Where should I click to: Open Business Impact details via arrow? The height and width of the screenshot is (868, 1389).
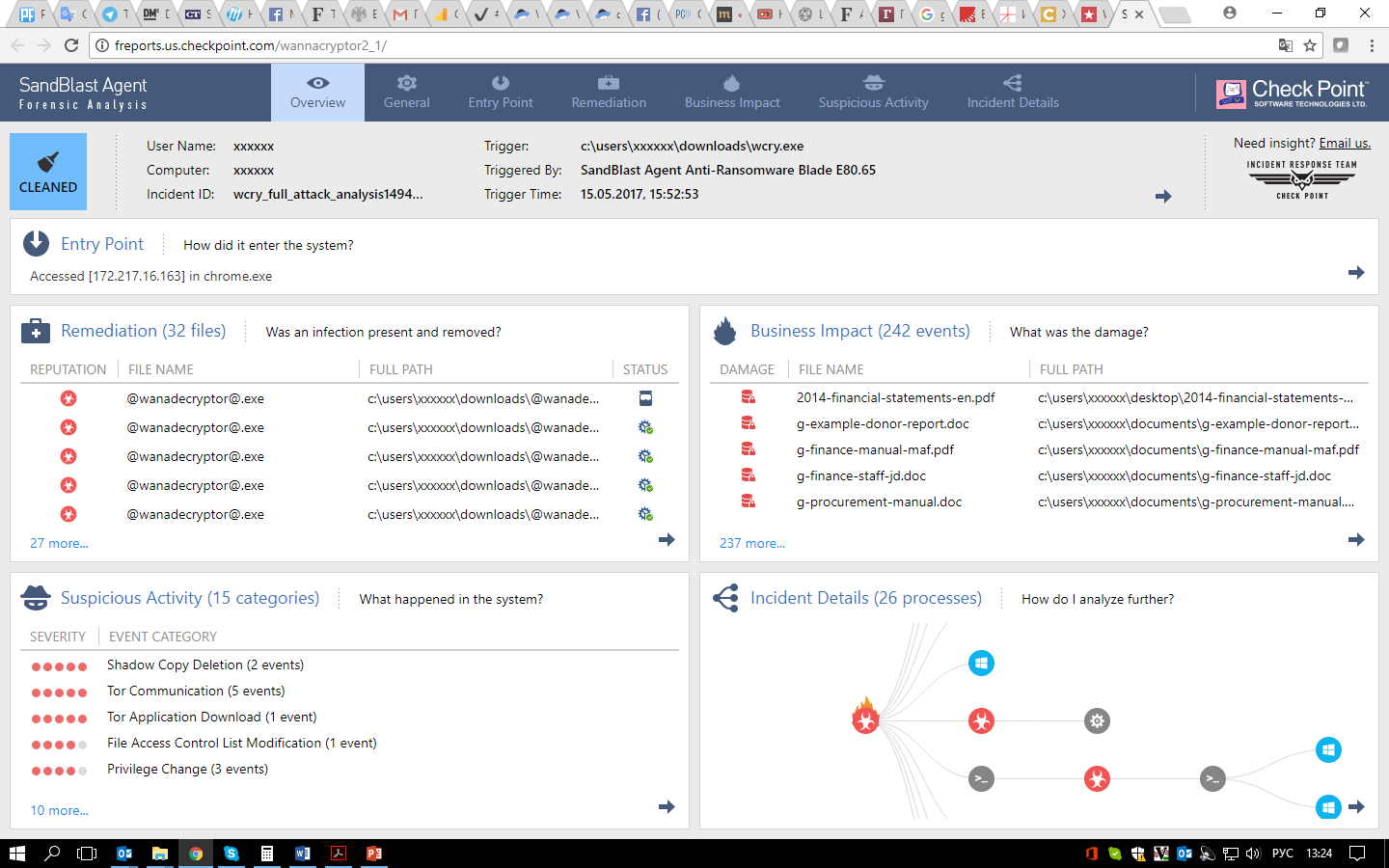[x=1356, y=539]
